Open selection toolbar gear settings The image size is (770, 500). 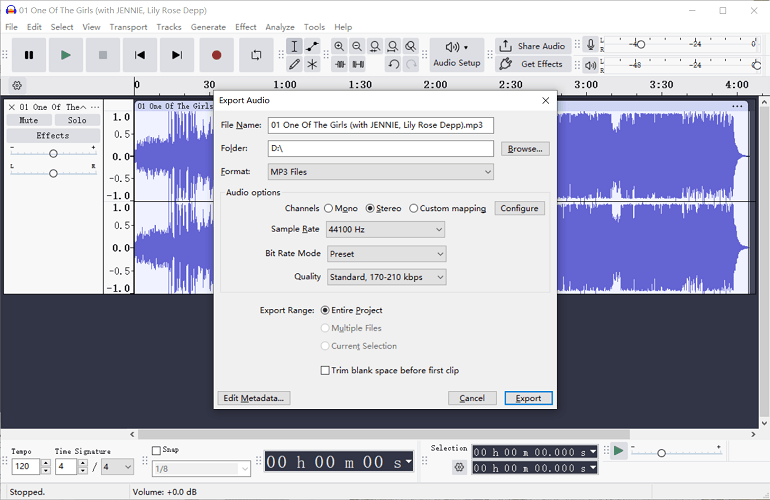pyautogui.click(x=459, y=467)
